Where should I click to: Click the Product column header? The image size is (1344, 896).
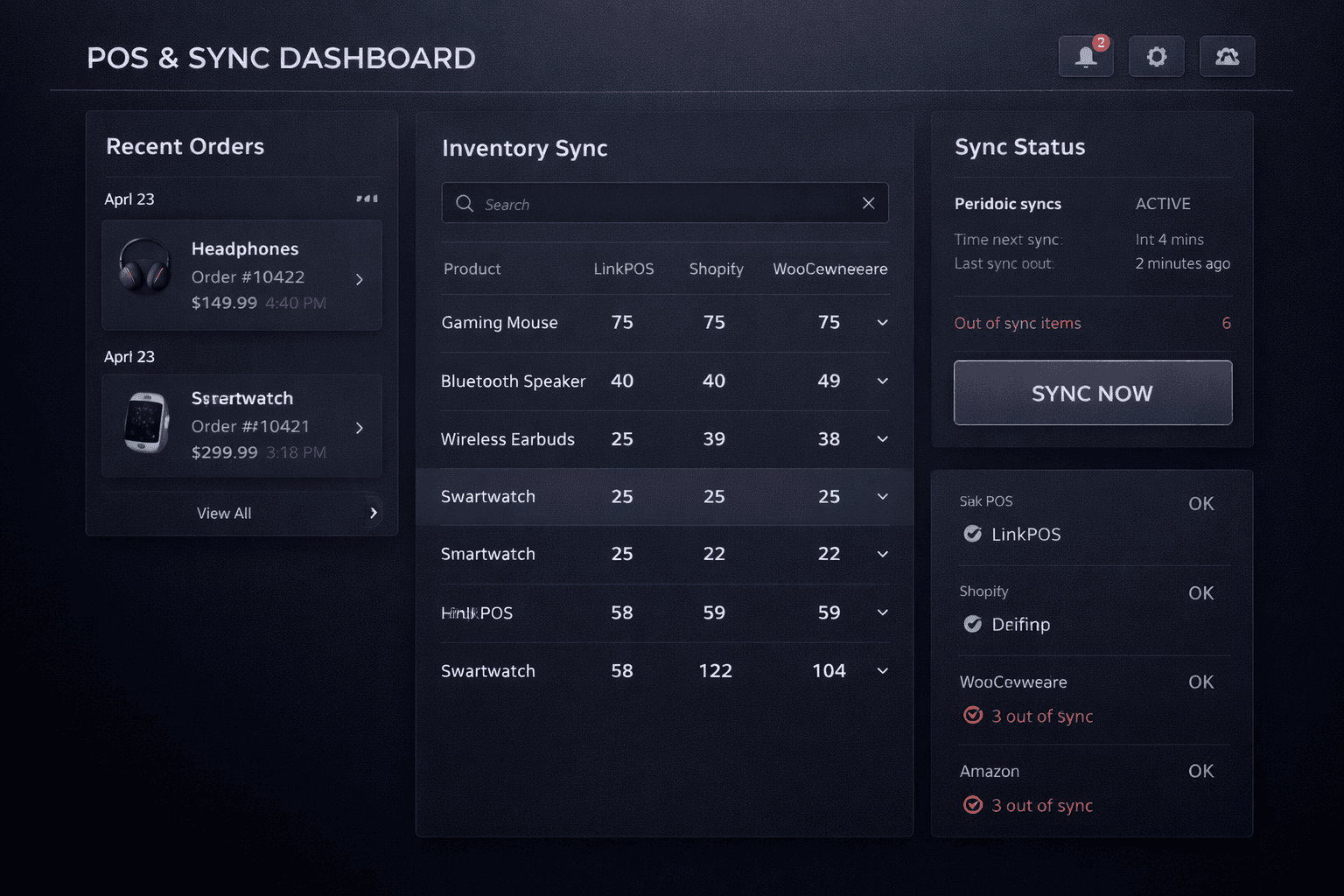click(472, 269)
